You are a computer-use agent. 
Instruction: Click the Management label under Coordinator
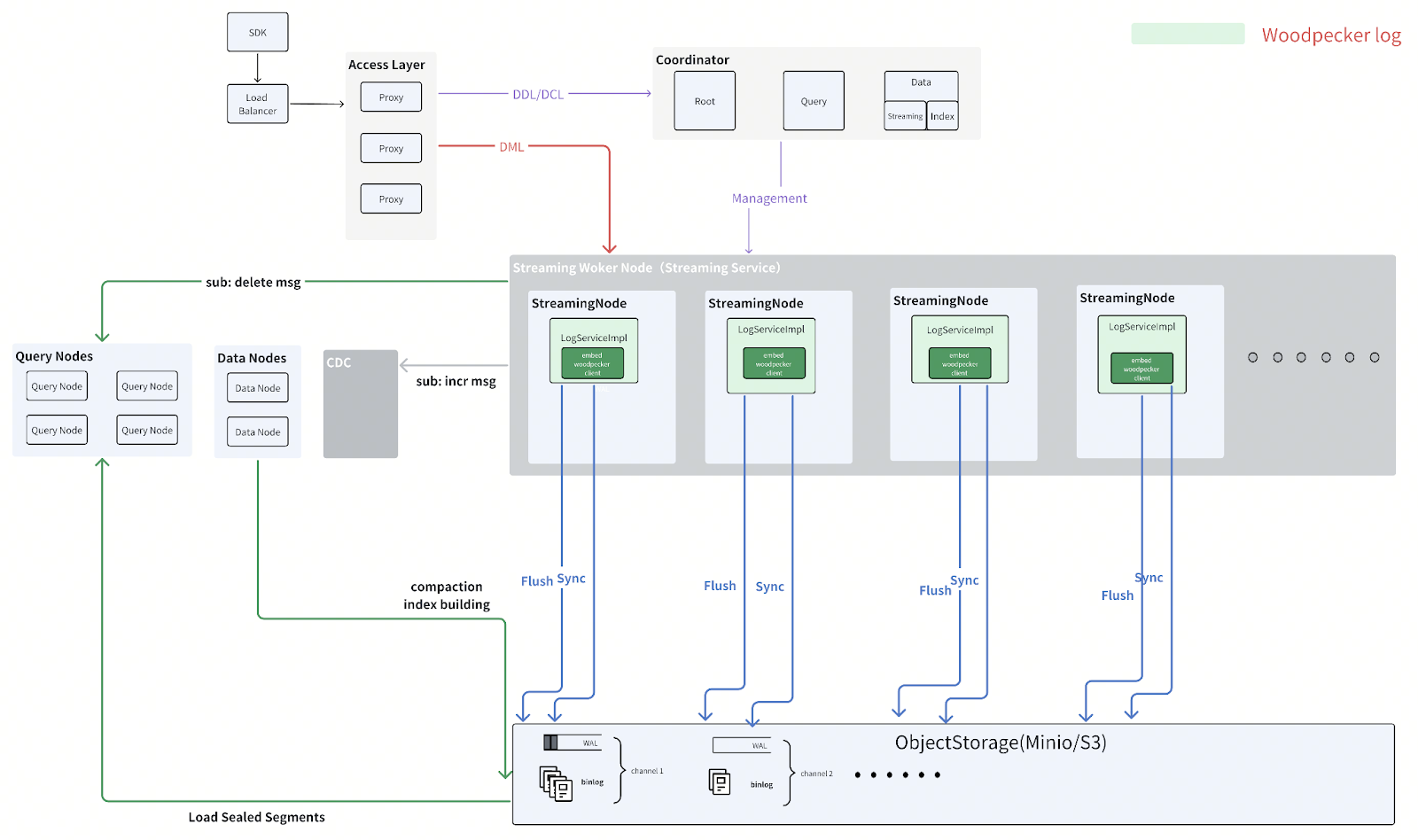pos(769,198)
